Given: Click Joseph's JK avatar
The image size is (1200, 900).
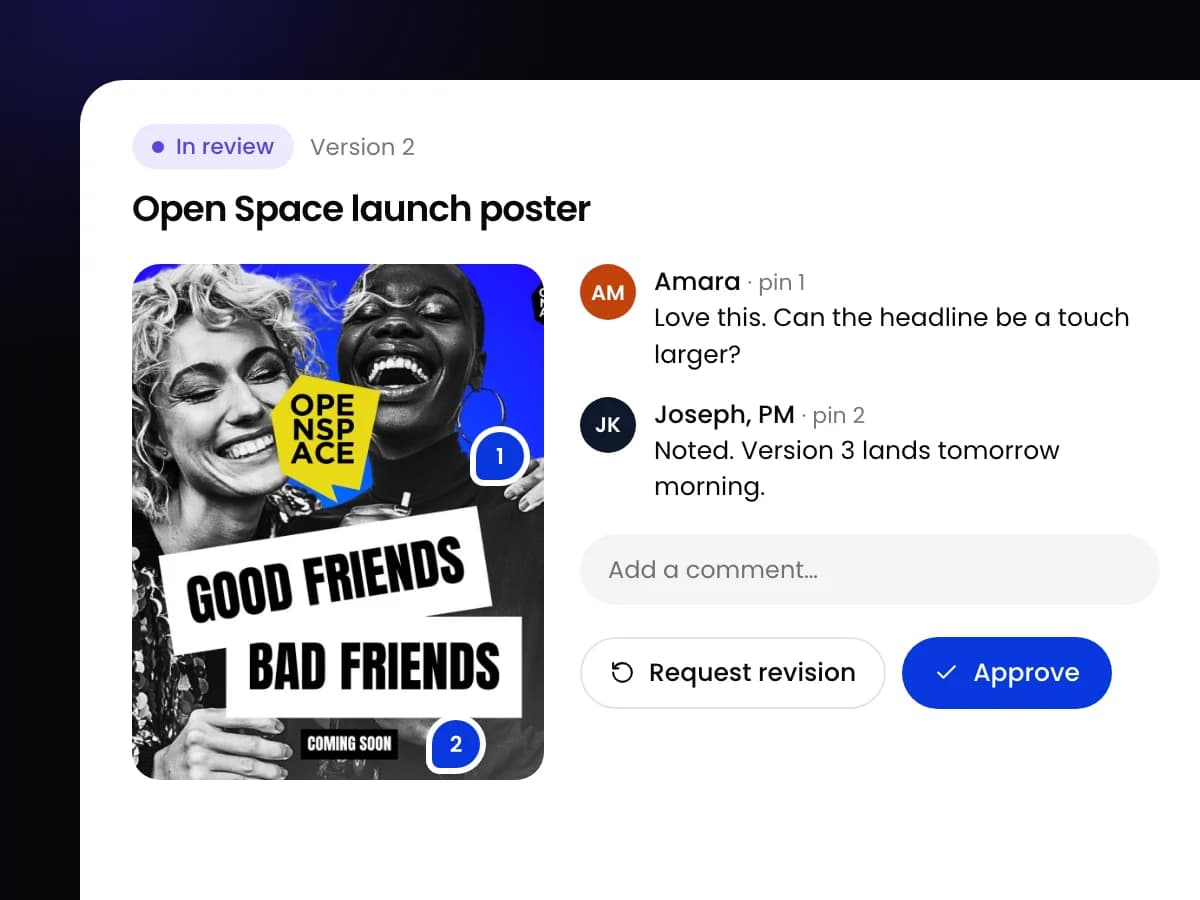Looking at the screenshot, I should (x=608, y=425).
